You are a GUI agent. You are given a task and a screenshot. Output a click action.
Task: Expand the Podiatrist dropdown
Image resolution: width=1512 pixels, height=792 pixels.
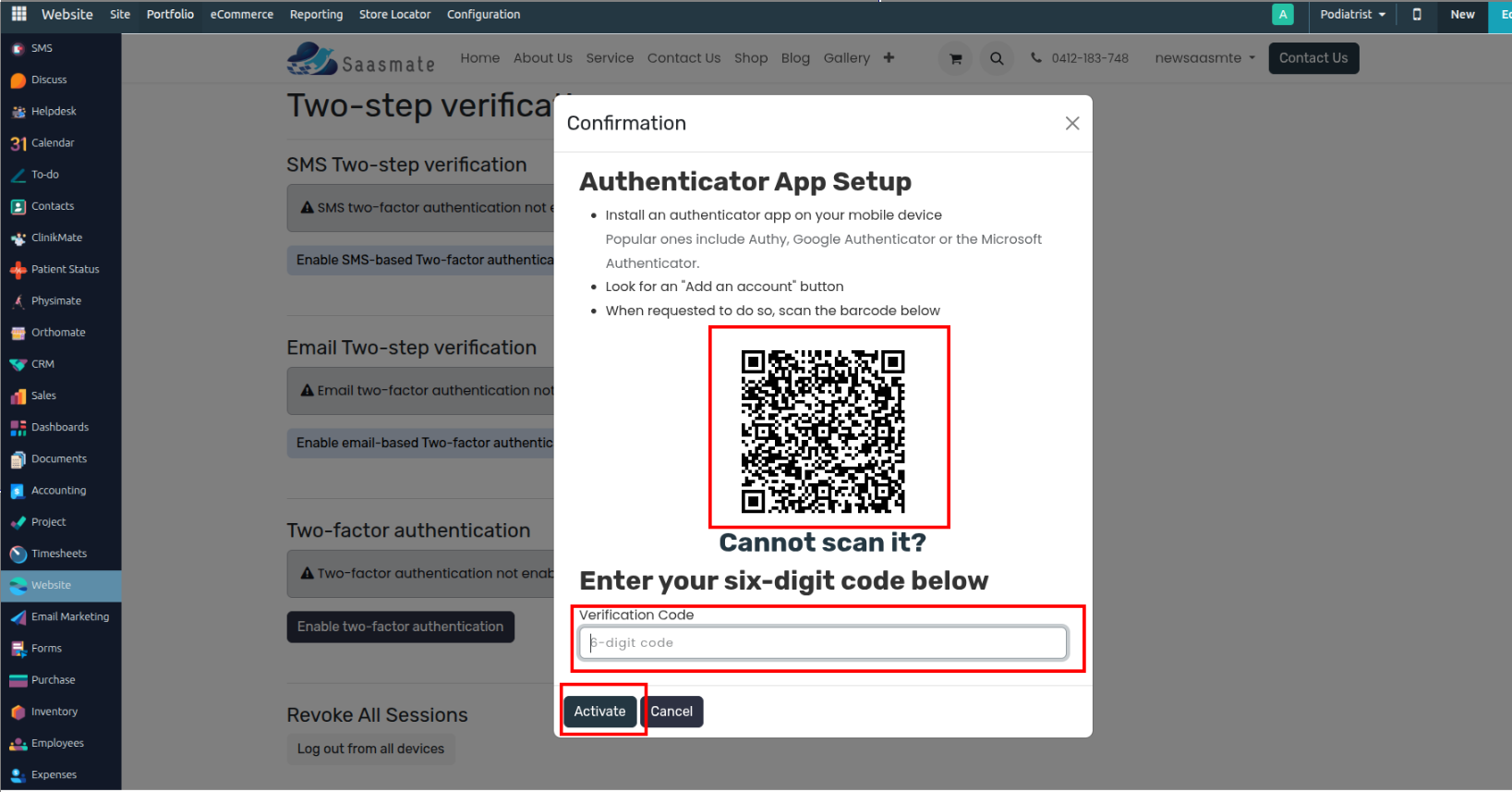1352,15
